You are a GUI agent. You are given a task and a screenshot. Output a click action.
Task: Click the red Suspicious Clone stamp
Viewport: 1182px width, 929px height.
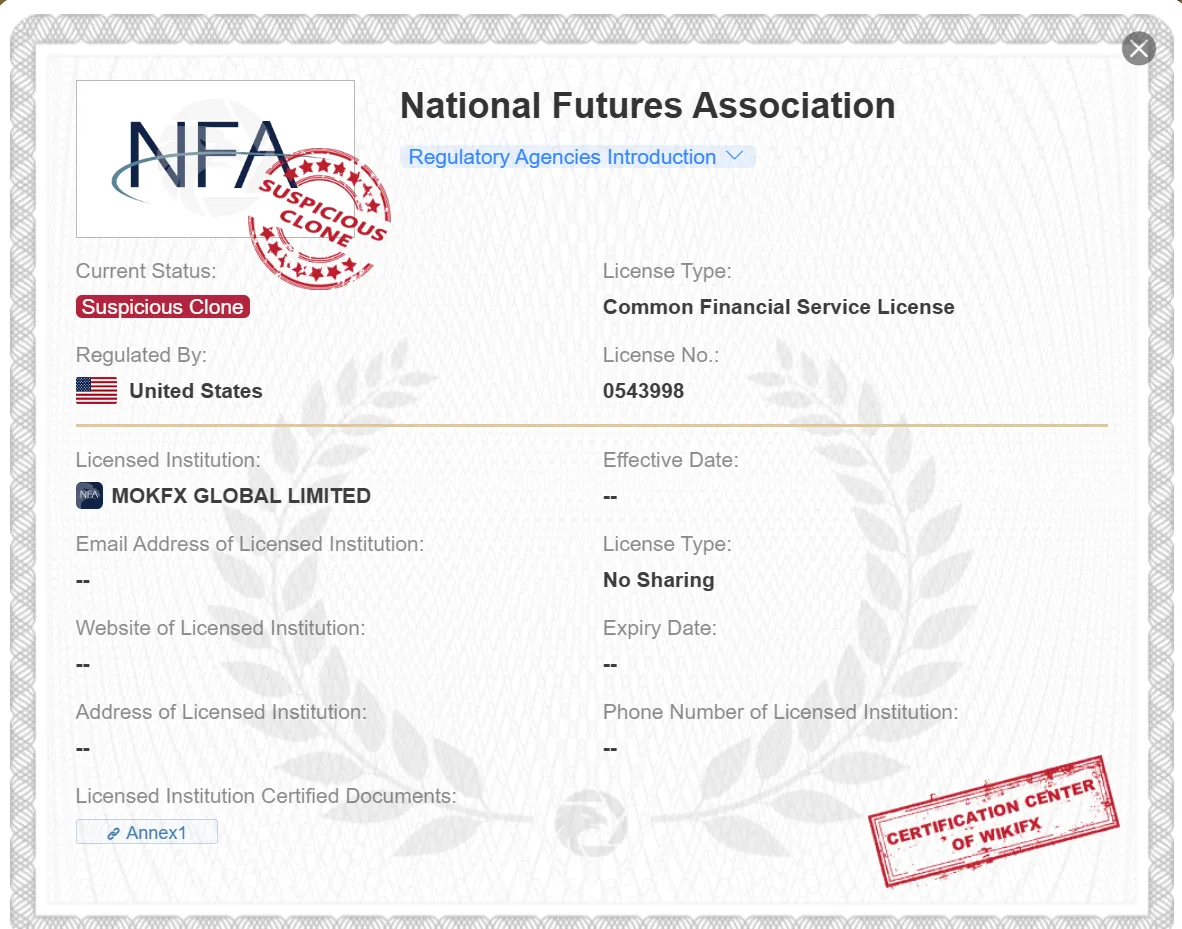[320, 218]
